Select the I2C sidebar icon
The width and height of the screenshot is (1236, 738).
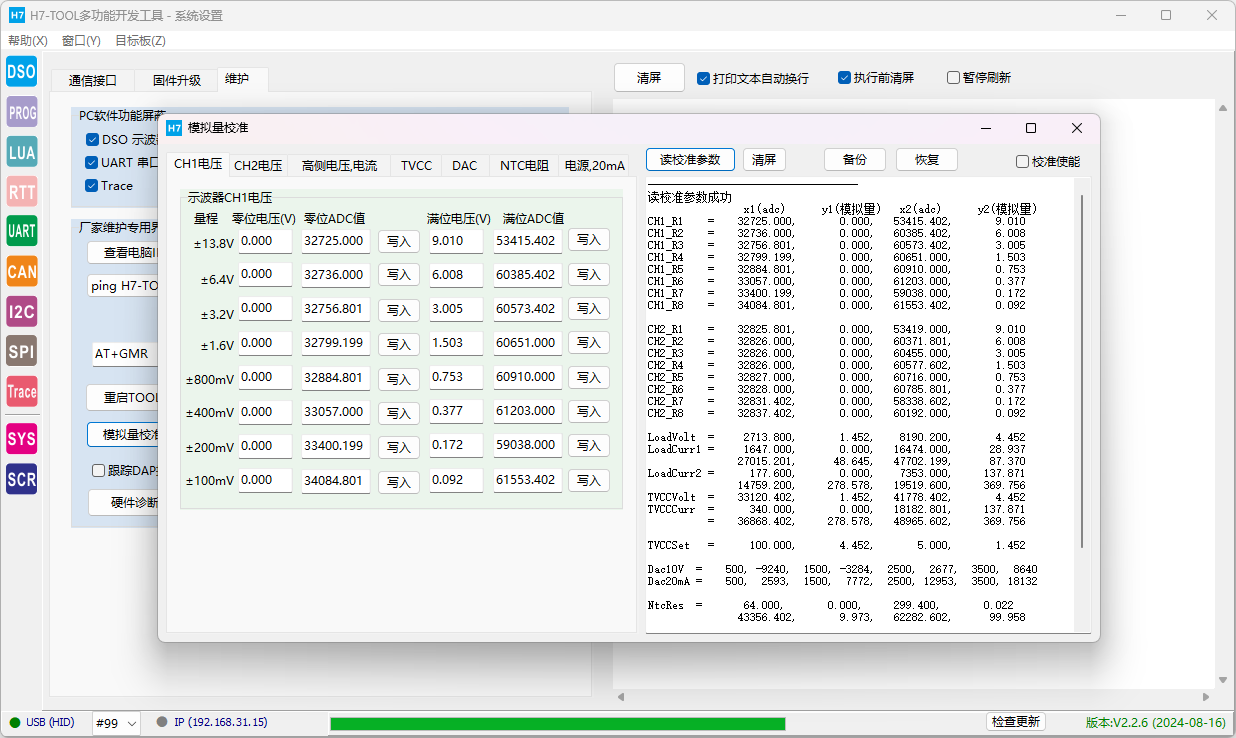(22, 312)
